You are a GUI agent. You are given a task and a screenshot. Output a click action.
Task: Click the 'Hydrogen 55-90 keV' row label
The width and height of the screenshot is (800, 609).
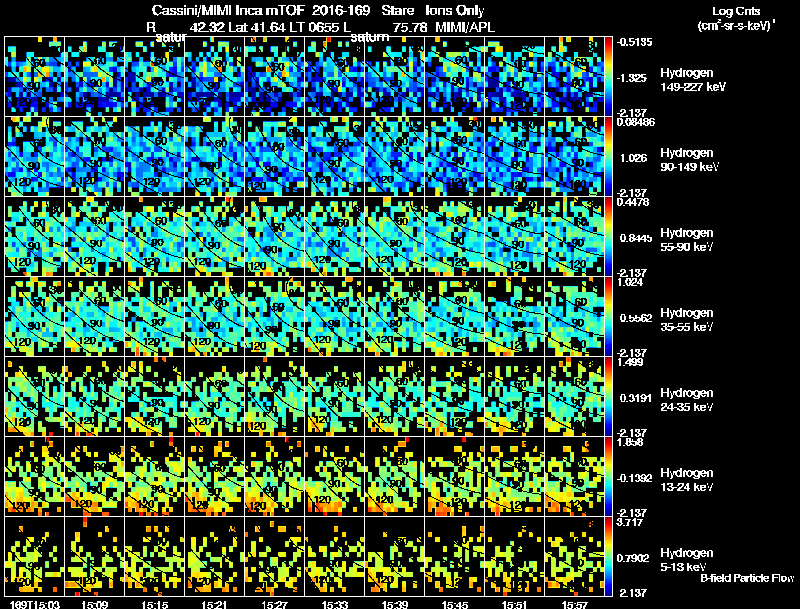pos(687,240)
